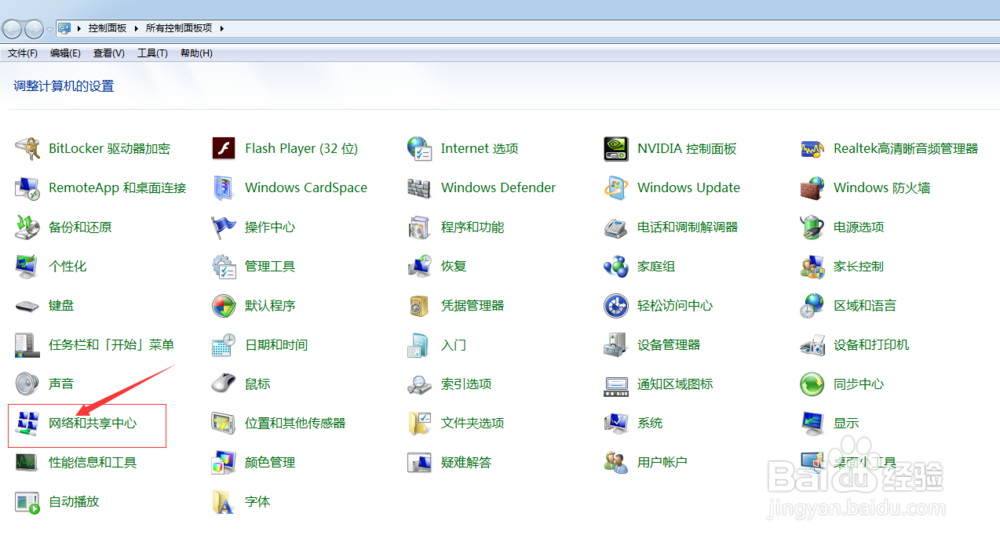Open the 键盘 link

(61, 306)
